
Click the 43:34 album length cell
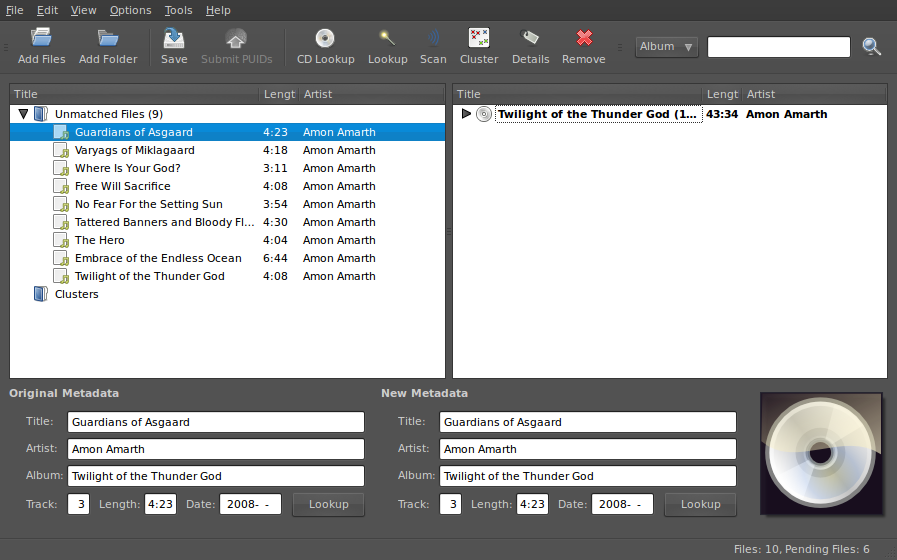tap(722, 114)
